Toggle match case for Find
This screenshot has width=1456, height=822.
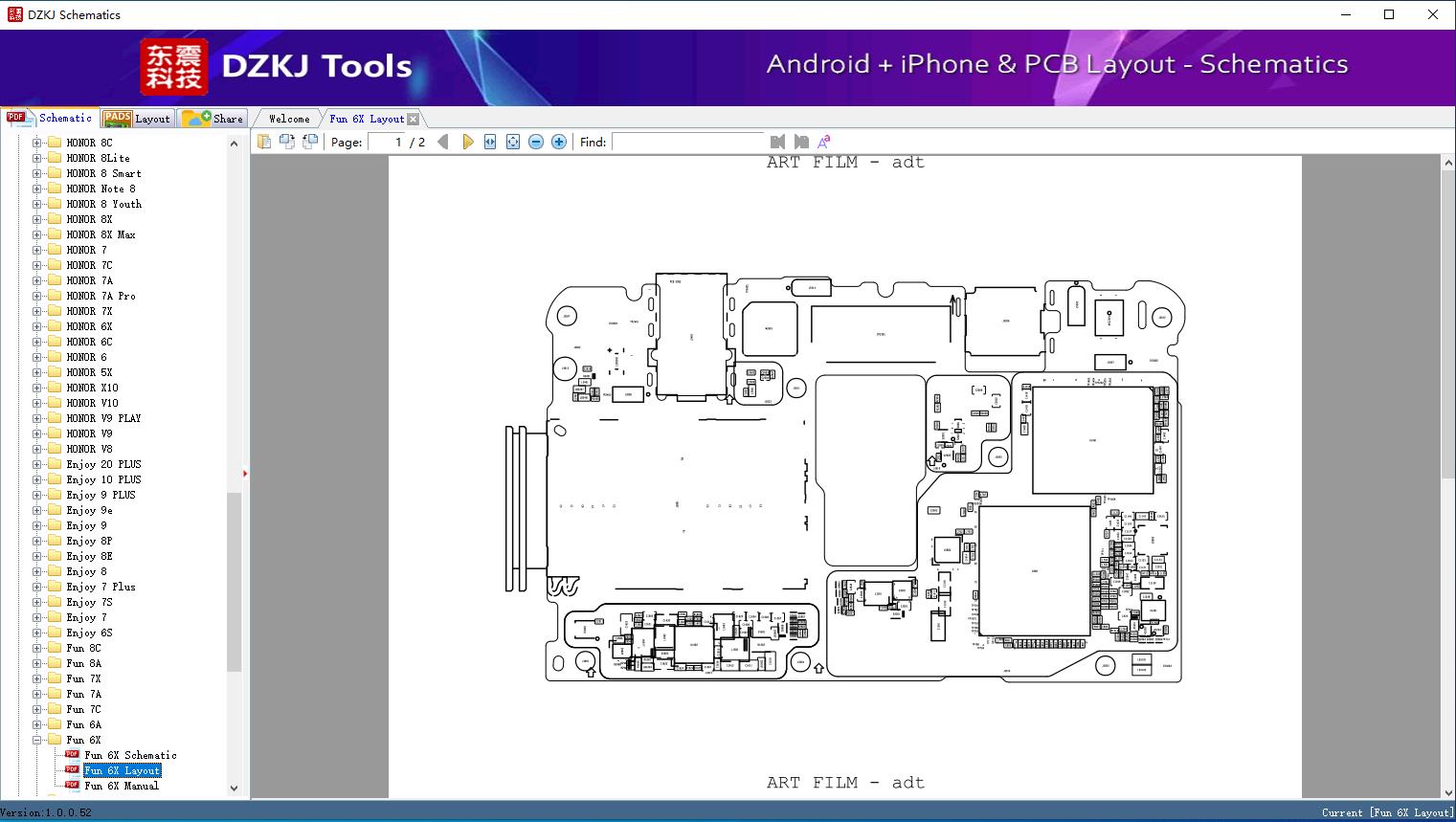pos(823,142)
